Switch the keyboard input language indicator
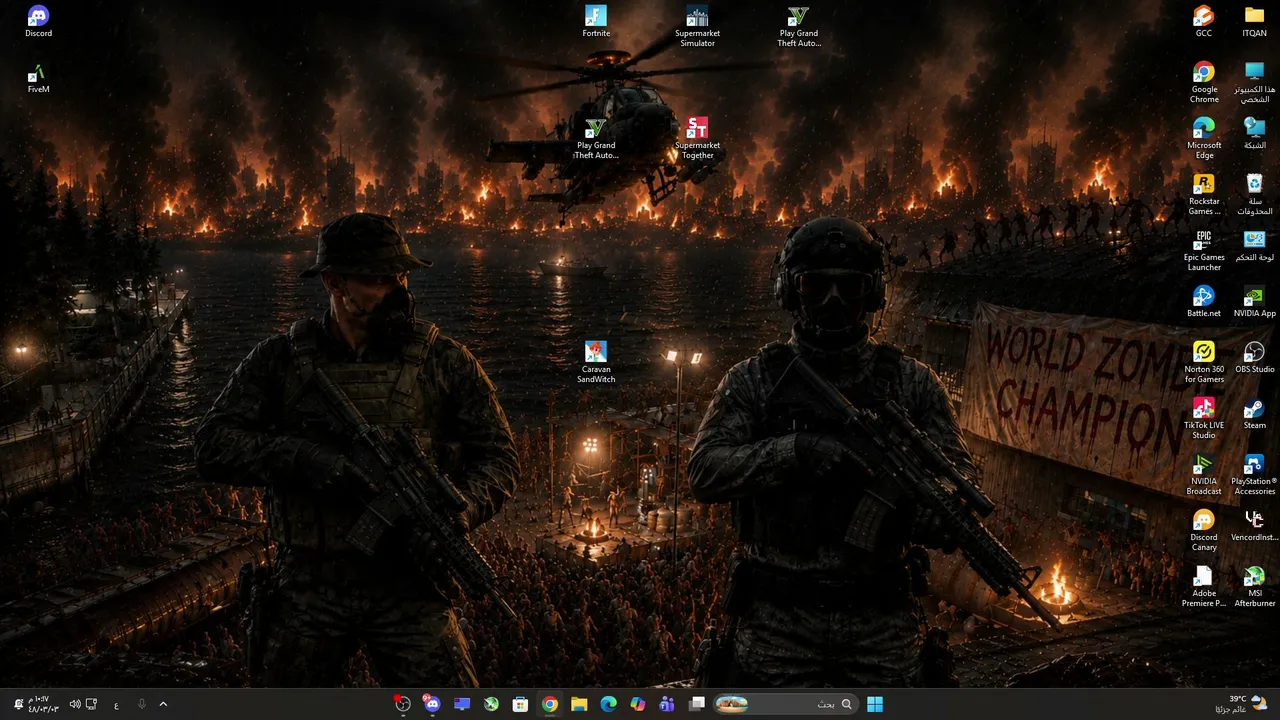Screen dimensions: 1280x720 point(116,704)
